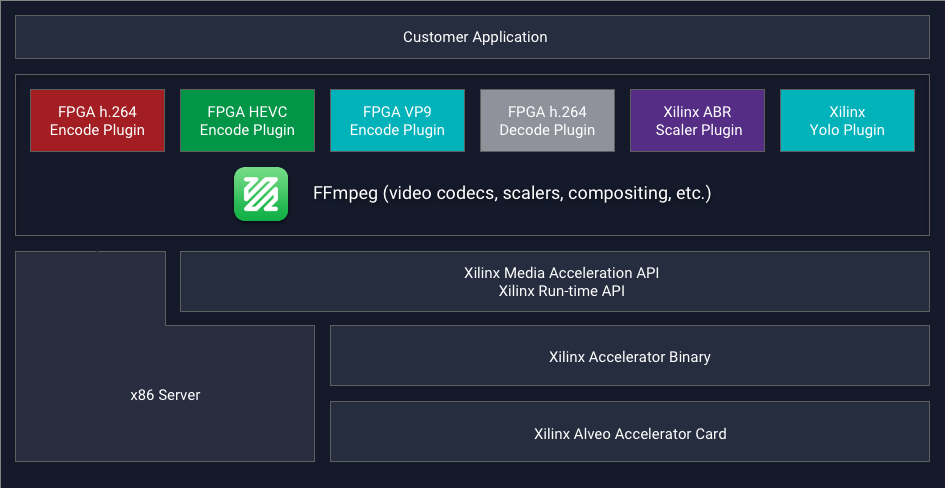Click the green FFmpeg logo icon

pos(261,194)
